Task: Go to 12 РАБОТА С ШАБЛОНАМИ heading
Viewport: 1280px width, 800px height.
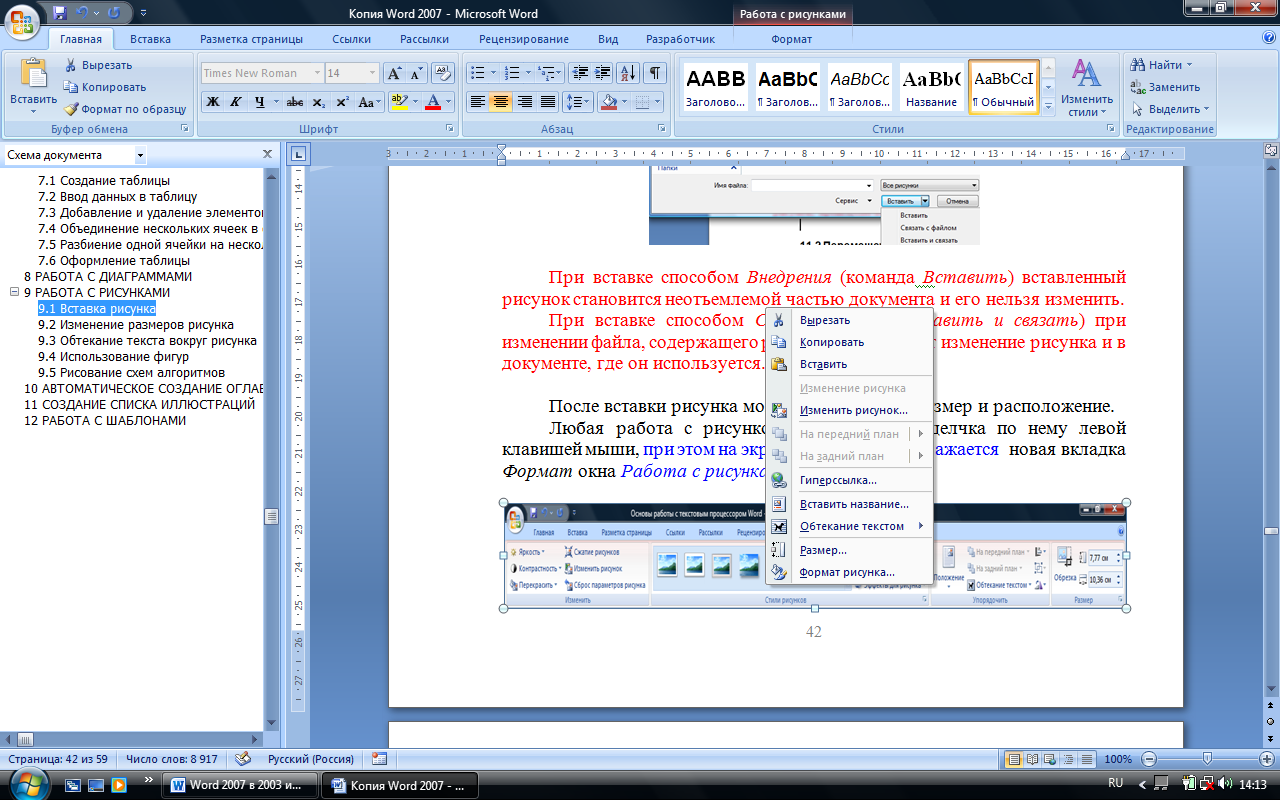Action: [105, 421]
